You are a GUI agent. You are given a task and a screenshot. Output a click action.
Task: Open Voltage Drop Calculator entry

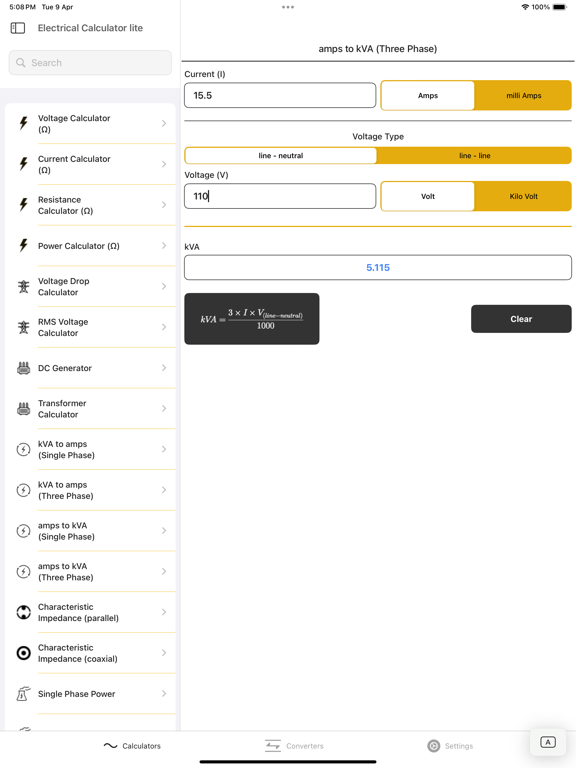[90, 287]
